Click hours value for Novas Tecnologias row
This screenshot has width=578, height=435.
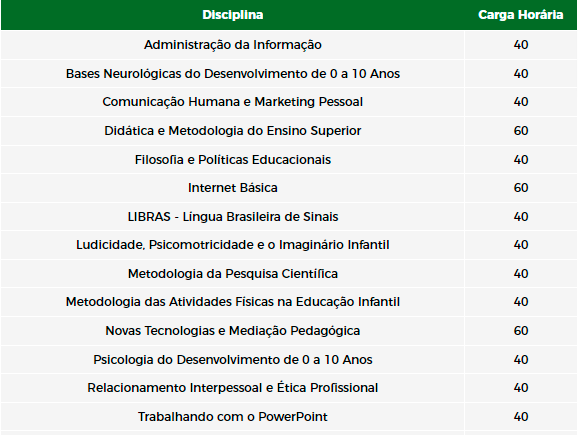coord(521,331)
